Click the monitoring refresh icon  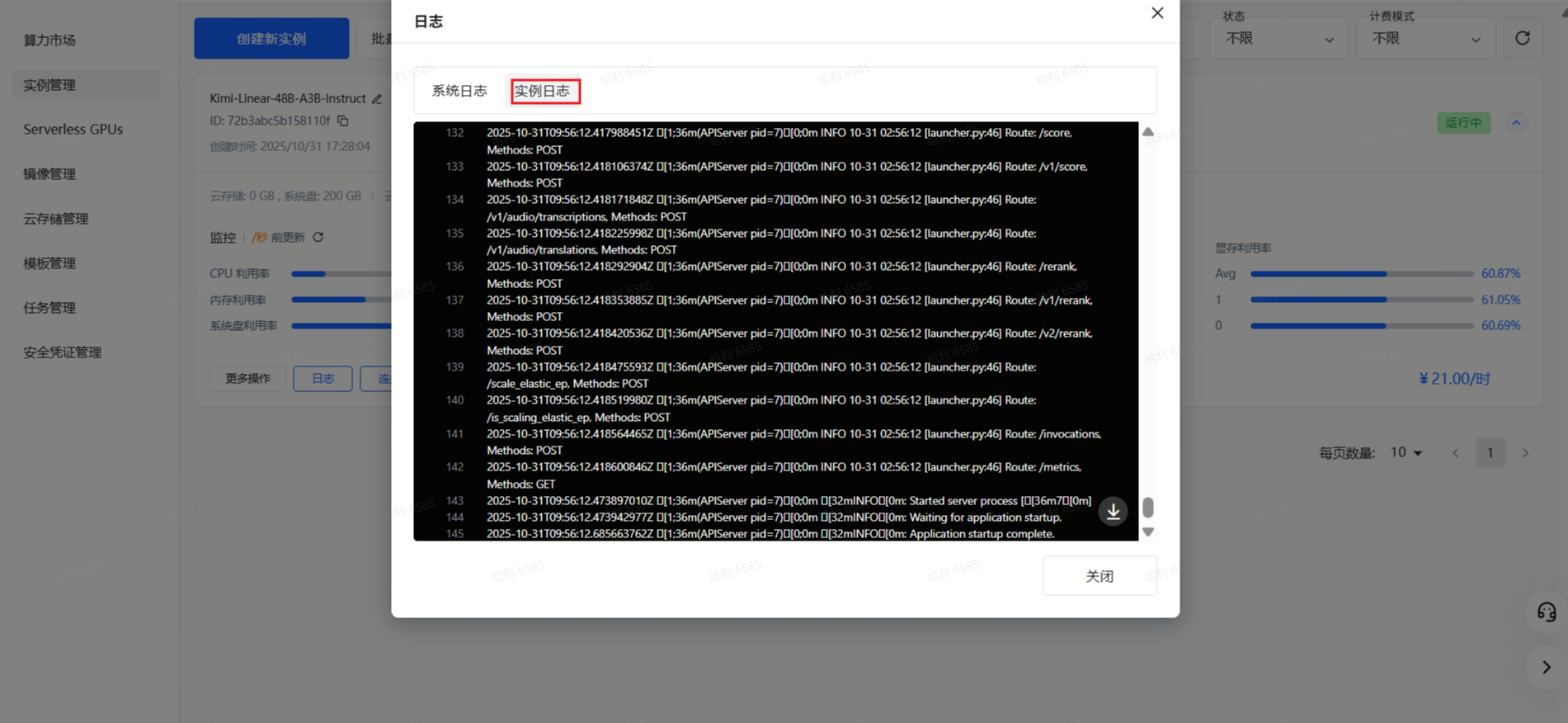[318, 238]
